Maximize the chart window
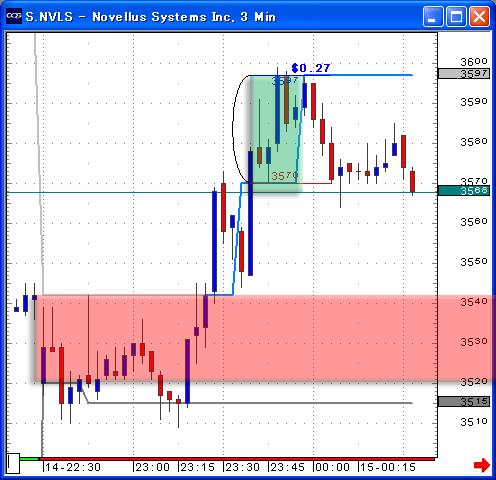This screenshot has height=480, width=496. pos(456,16)
